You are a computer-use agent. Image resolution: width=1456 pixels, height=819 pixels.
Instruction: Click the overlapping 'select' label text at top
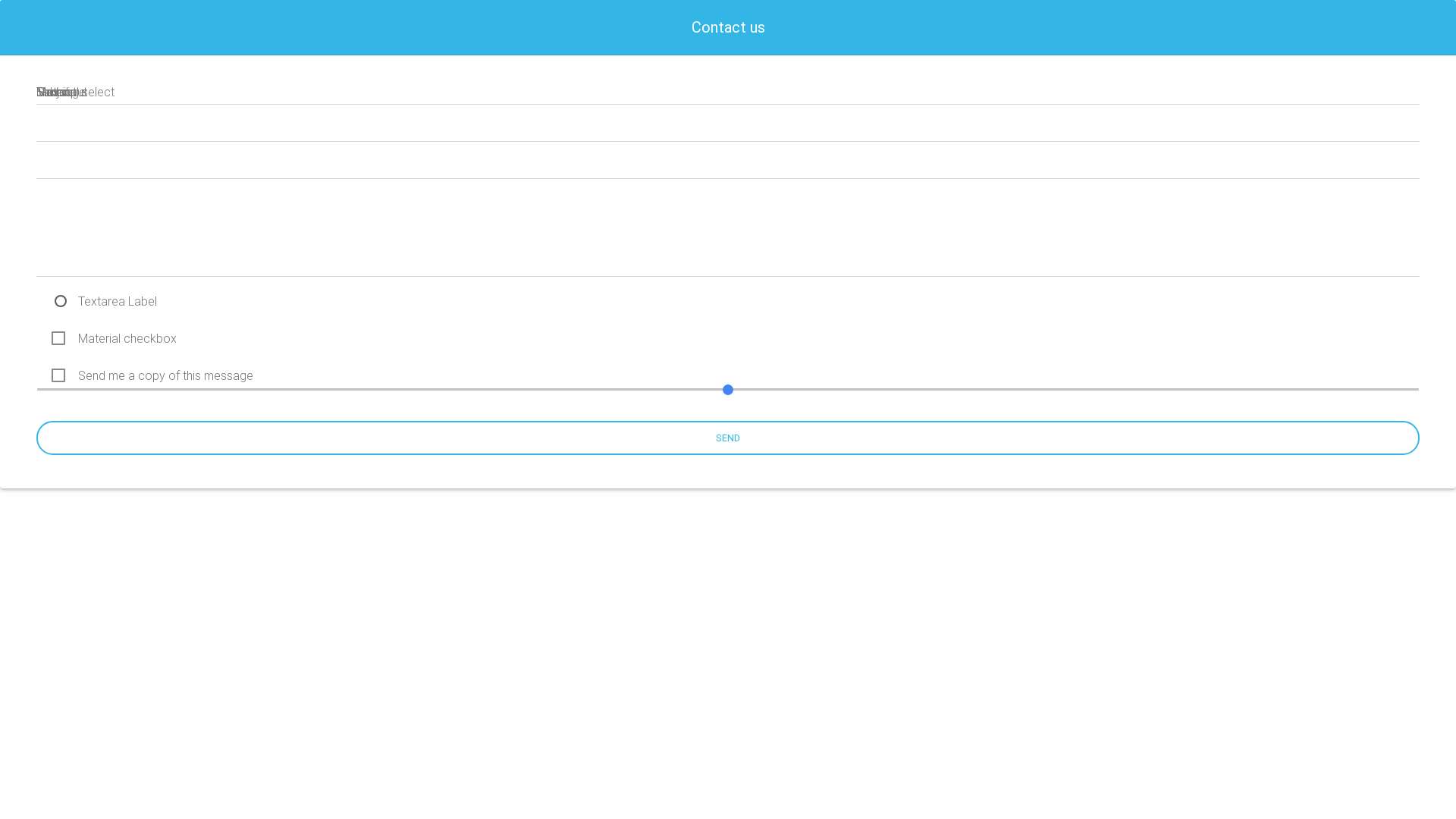[100, 92]
